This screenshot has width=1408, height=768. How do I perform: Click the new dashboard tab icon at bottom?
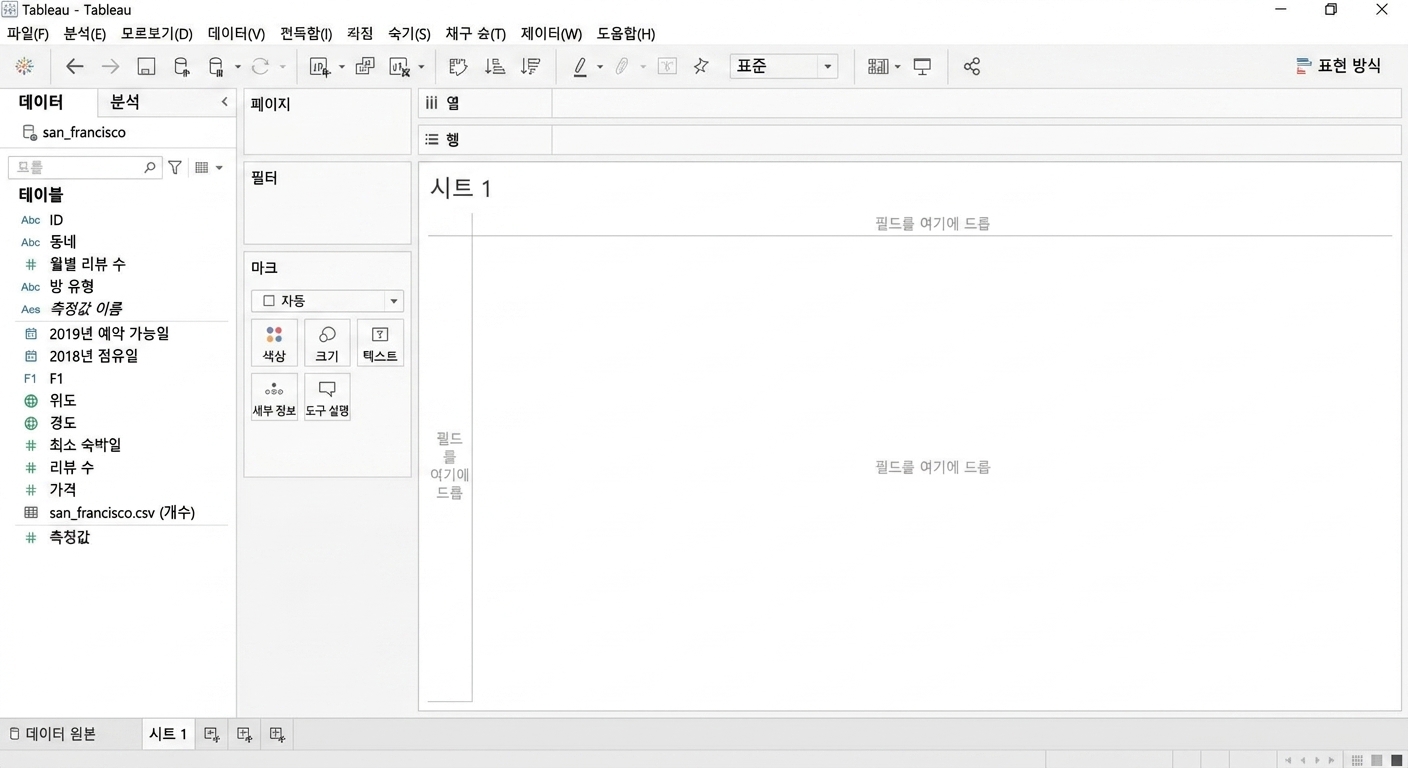point(244,734)
